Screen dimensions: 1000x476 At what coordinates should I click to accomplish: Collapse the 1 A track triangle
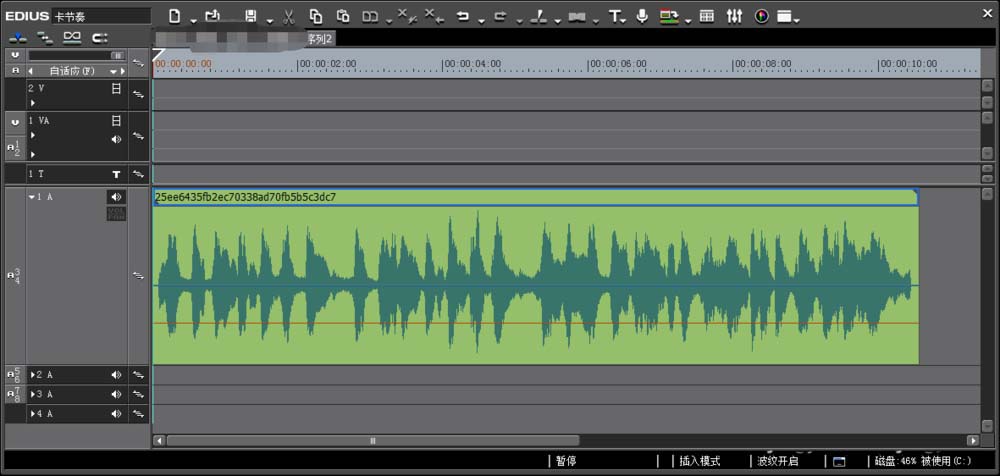(x=31, y=197)
